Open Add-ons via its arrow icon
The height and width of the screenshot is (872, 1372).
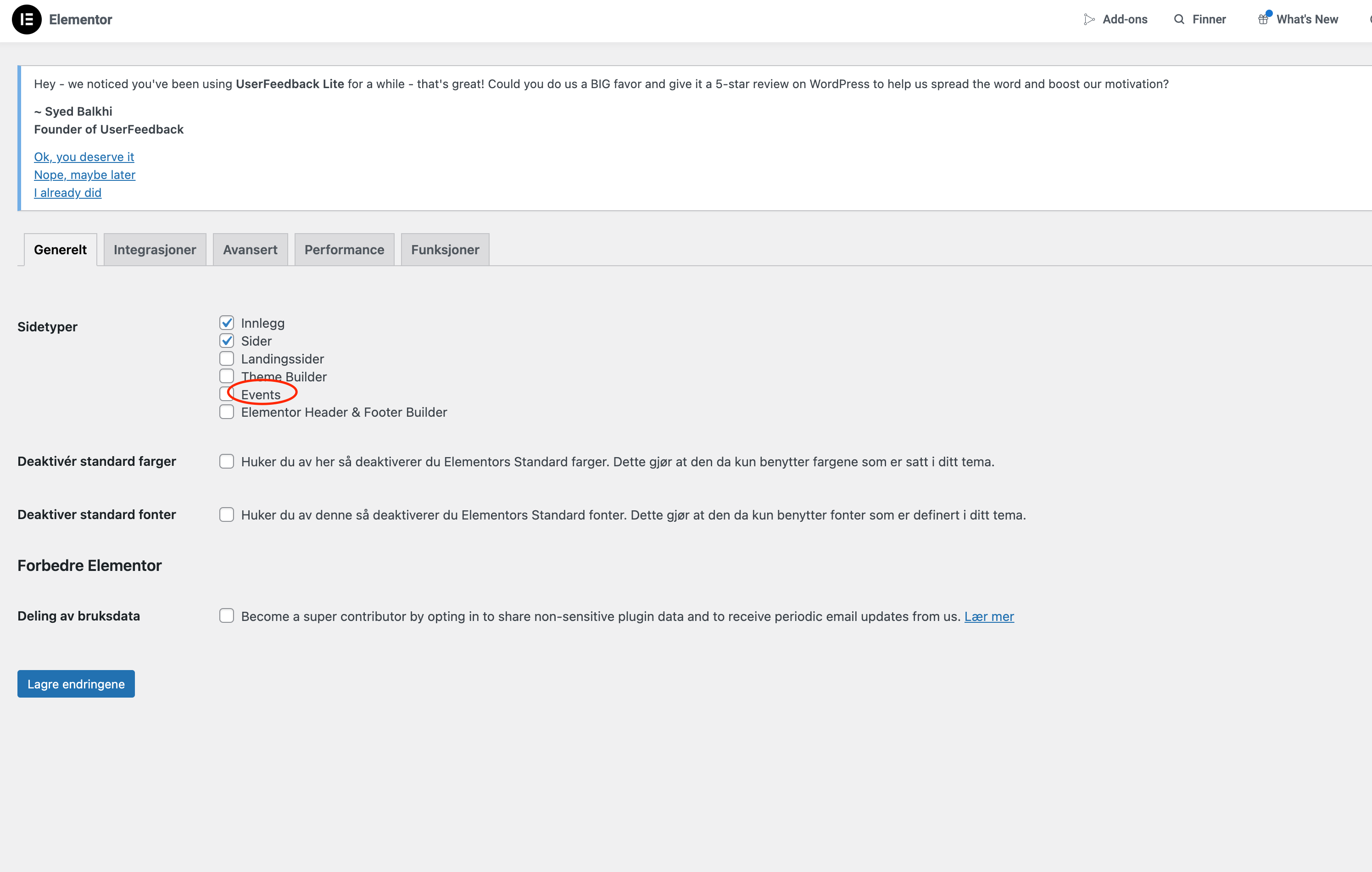[x=1089, y=19]
